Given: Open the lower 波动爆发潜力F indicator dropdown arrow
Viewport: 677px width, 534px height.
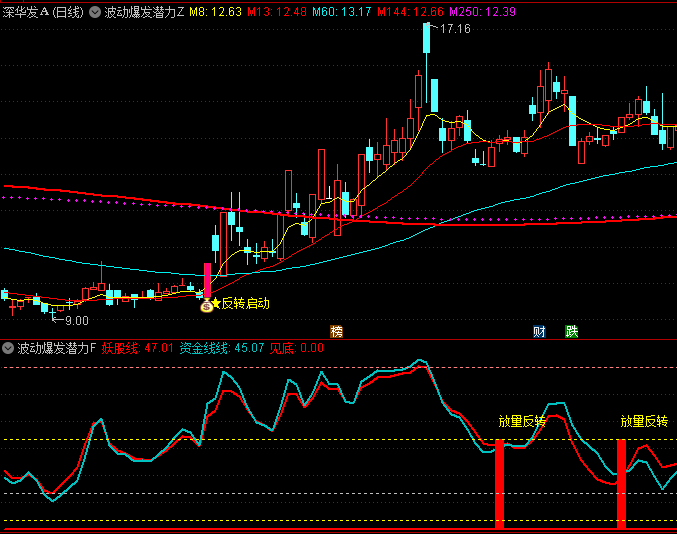Looking at the screenshot, I should click(x=8, y=348).
